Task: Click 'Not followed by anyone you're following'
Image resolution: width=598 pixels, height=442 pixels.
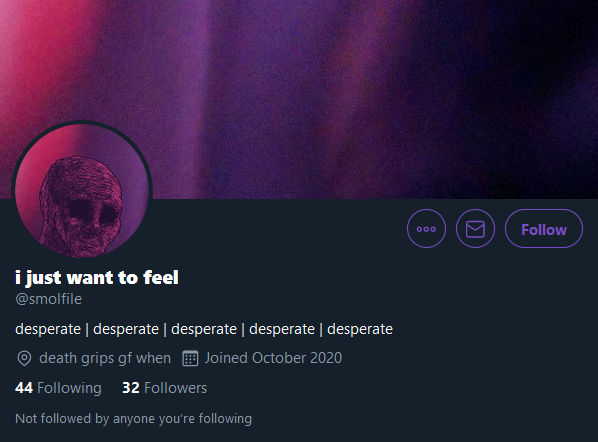Action: coord(133,419)
